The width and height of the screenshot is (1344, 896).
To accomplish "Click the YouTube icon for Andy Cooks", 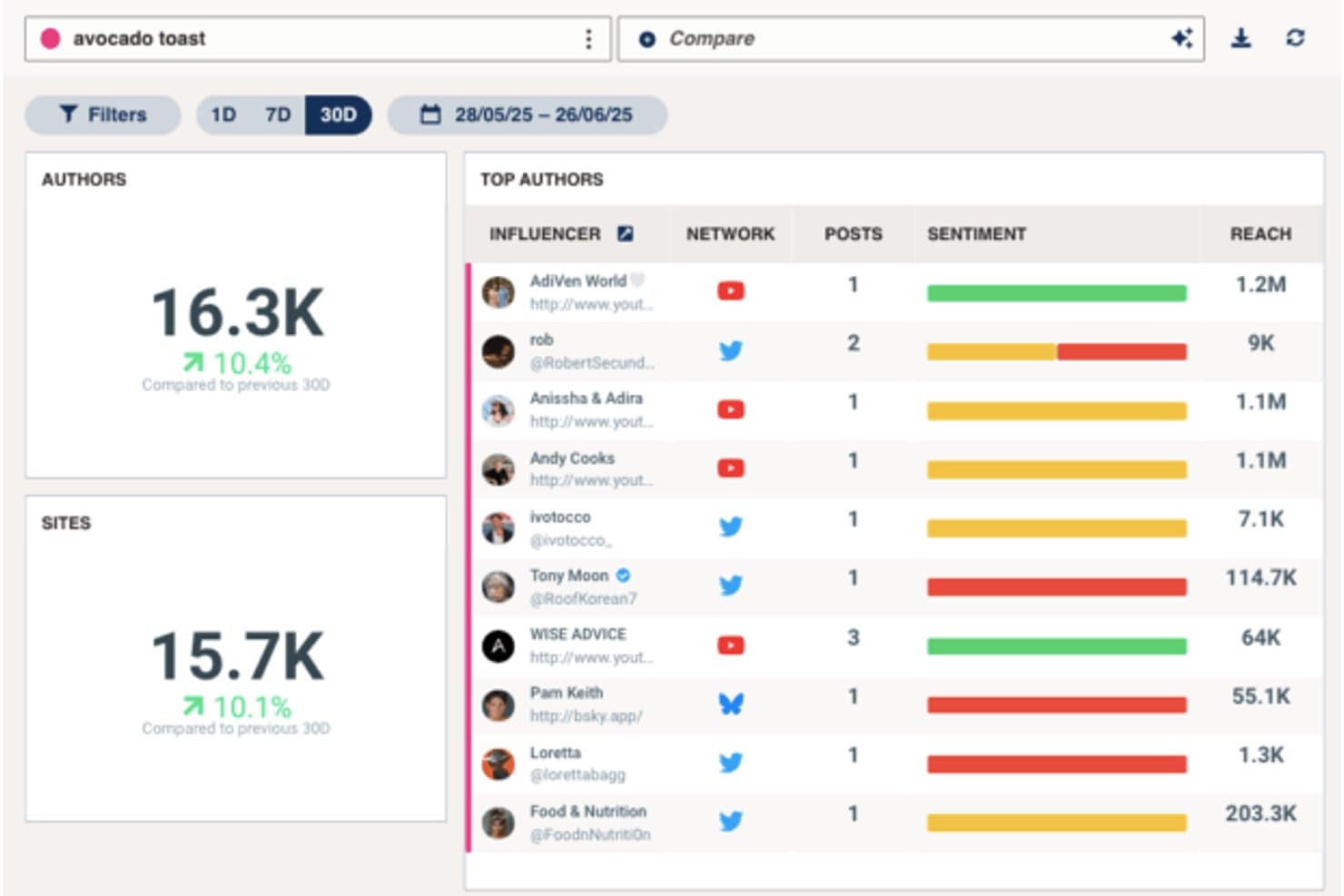I will point(730,468).
